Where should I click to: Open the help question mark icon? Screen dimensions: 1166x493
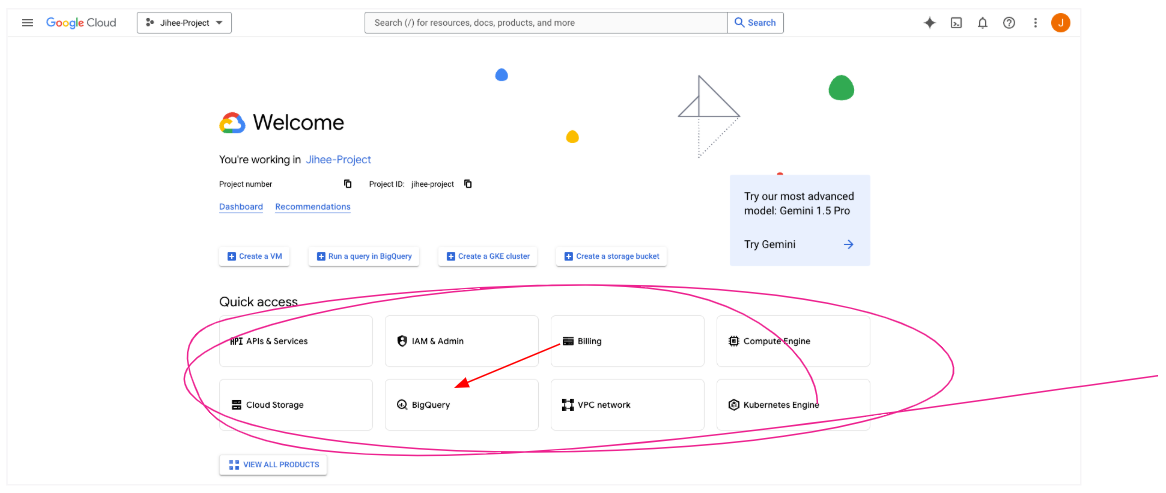[x=1009, y=23]
